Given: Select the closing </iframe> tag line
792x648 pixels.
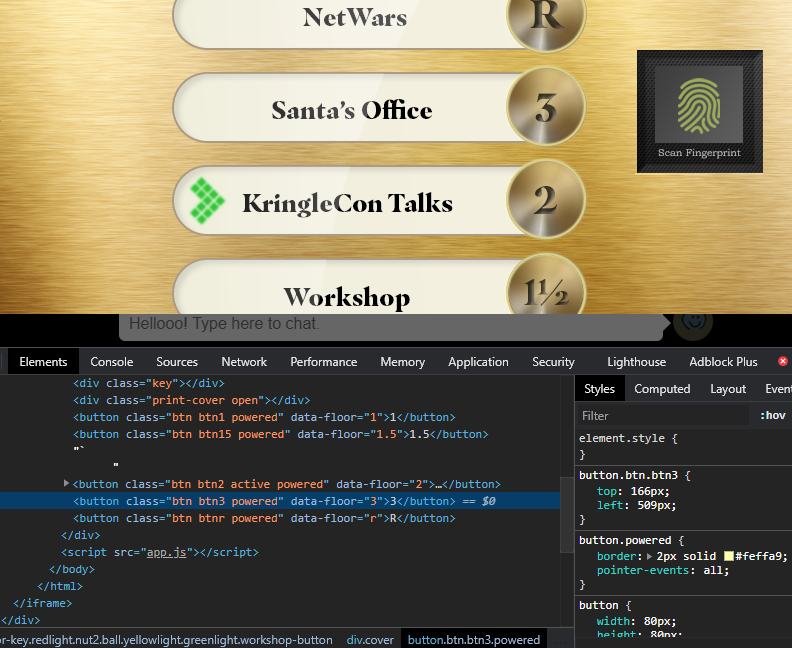Looking at the screenshot, I should (x=42, y=603).
